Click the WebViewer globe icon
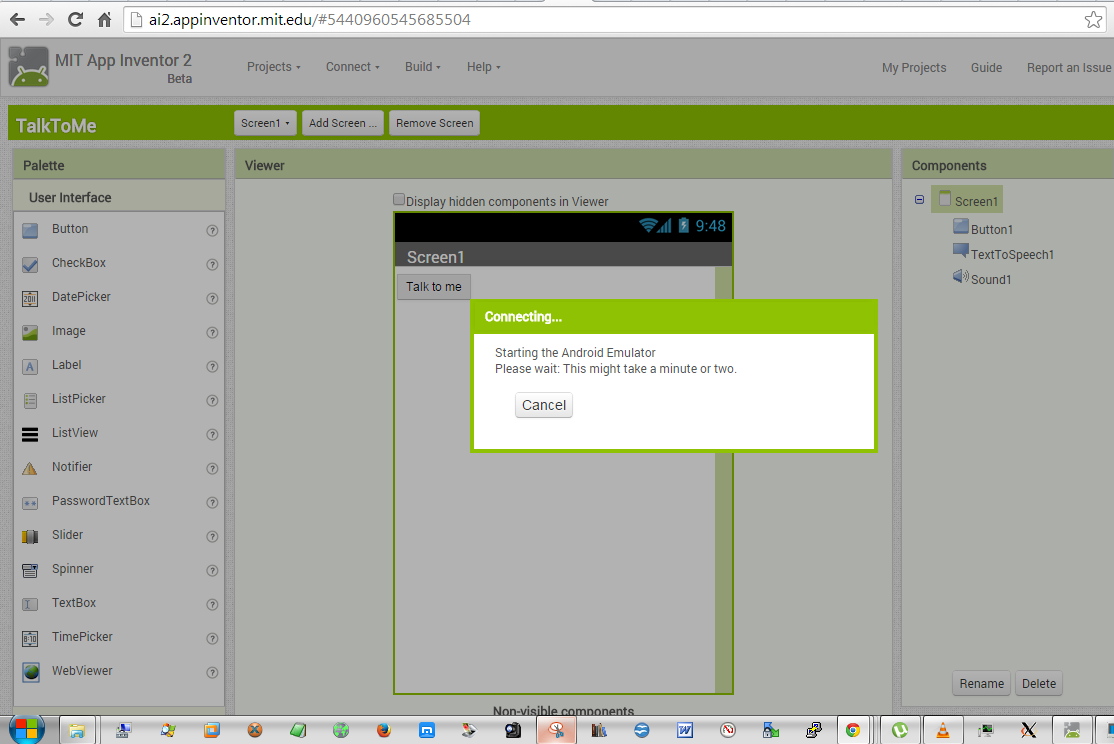 point(31,672)
